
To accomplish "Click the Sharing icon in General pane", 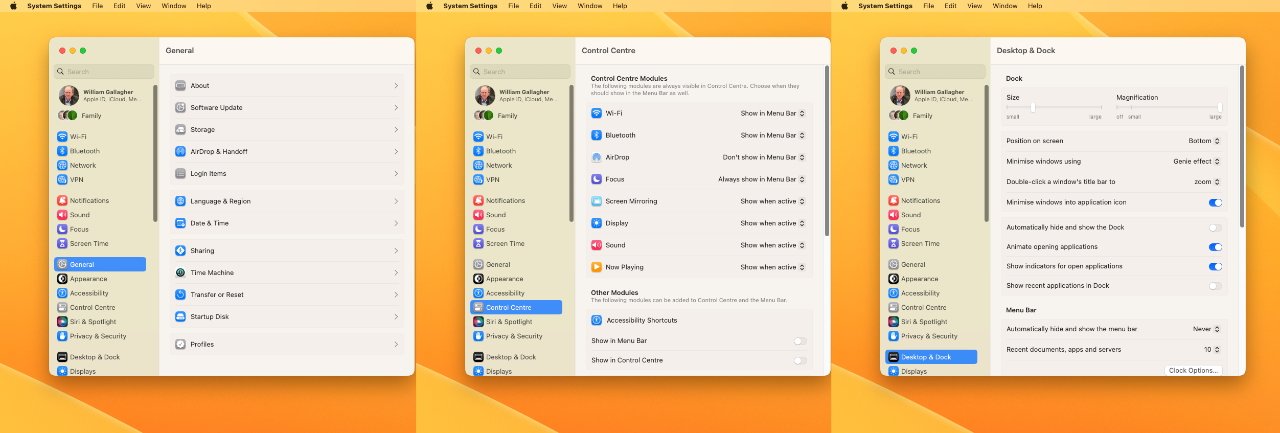I will (181, 251).
